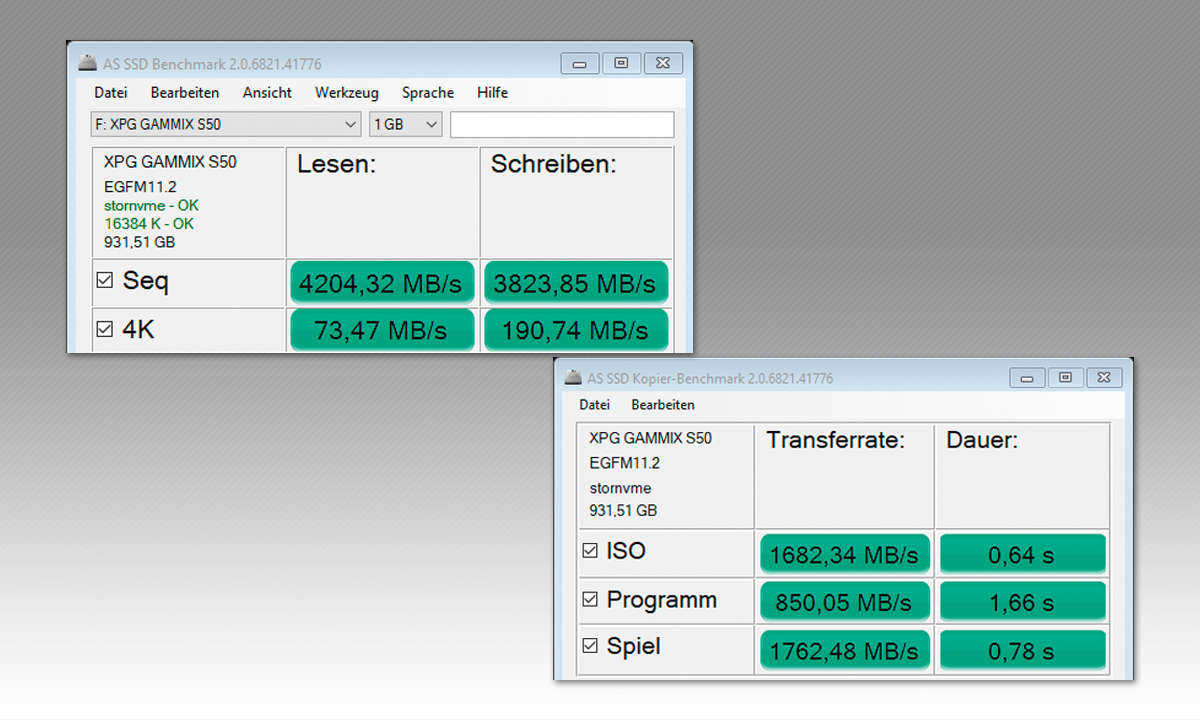Click EGFM11.2 firmware text in Benchmark window
Screen dimensions: 1200x720
[x=140, y=186]
